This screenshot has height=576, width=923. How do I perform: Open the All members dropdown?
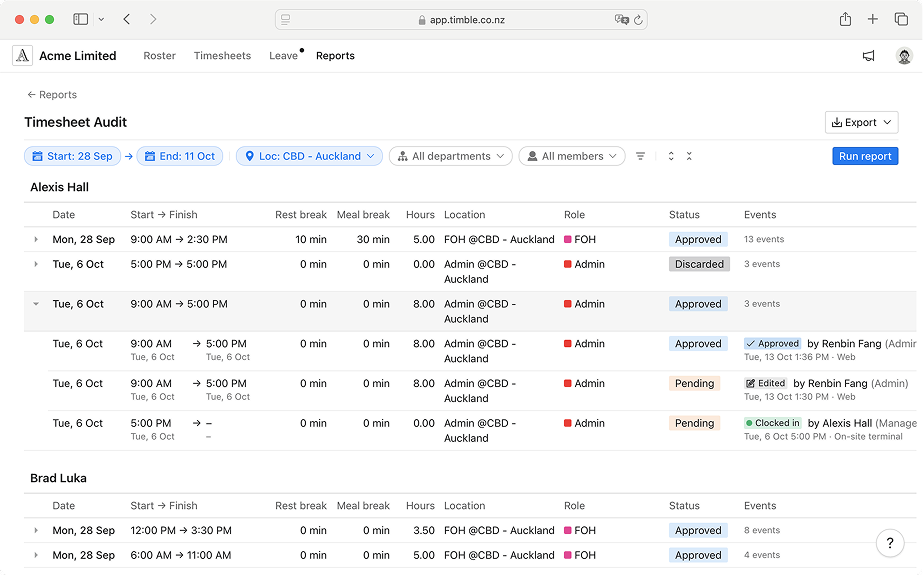tap(572, 156)
